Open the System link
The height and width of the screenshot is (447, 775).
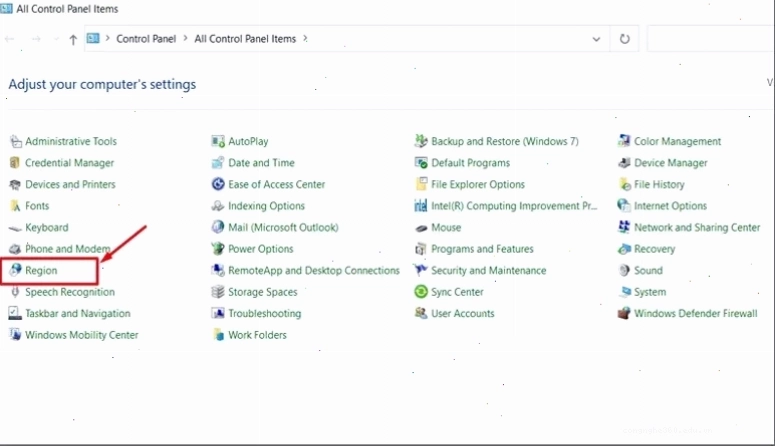(x=650, y=292)
